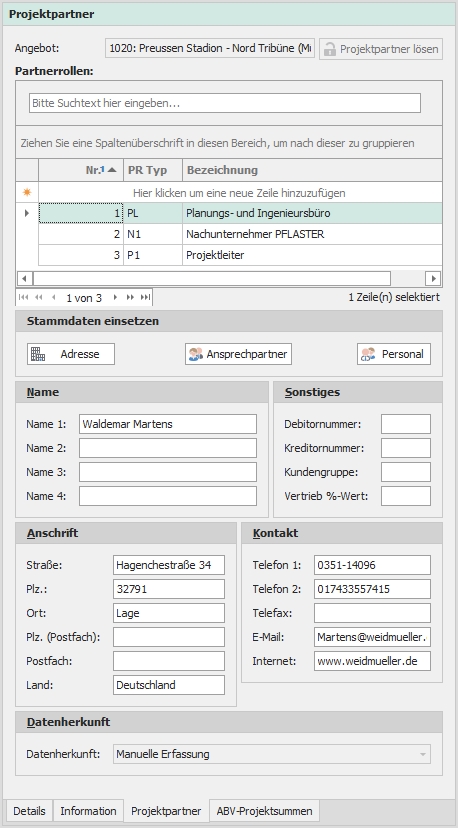Click the P1 type cell
This screenshot has width=458, height=828.
click(153, 256)
